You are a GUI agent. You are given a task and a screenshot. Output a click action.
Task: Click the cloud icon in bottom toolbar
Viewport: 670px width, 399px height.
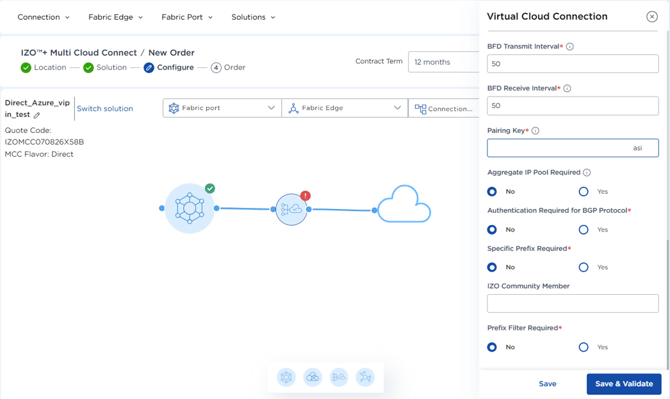coord(313,377)
